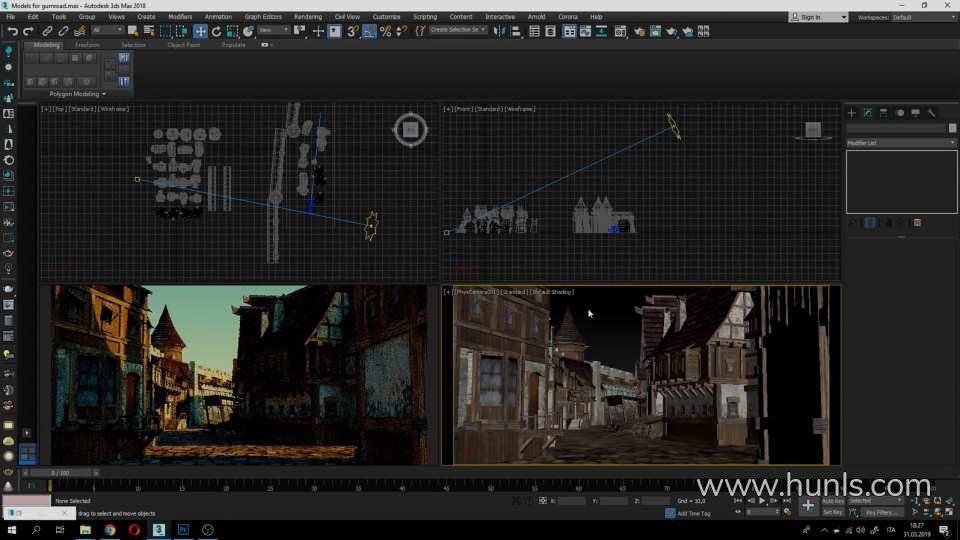Open the Modifiers menu
This screenshot has height=540, width=960.
point(180,17)
